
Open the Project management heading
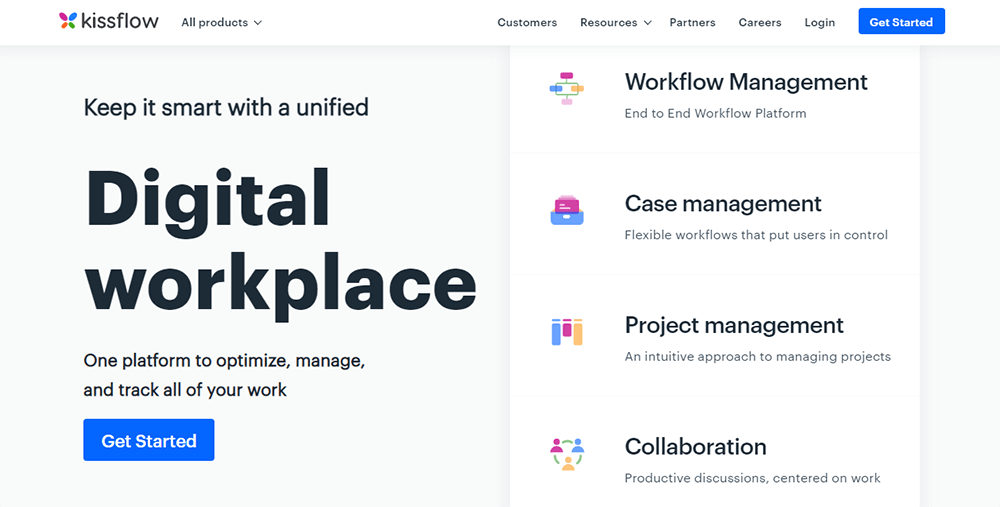pyautogui.click(x=734, y=325)
